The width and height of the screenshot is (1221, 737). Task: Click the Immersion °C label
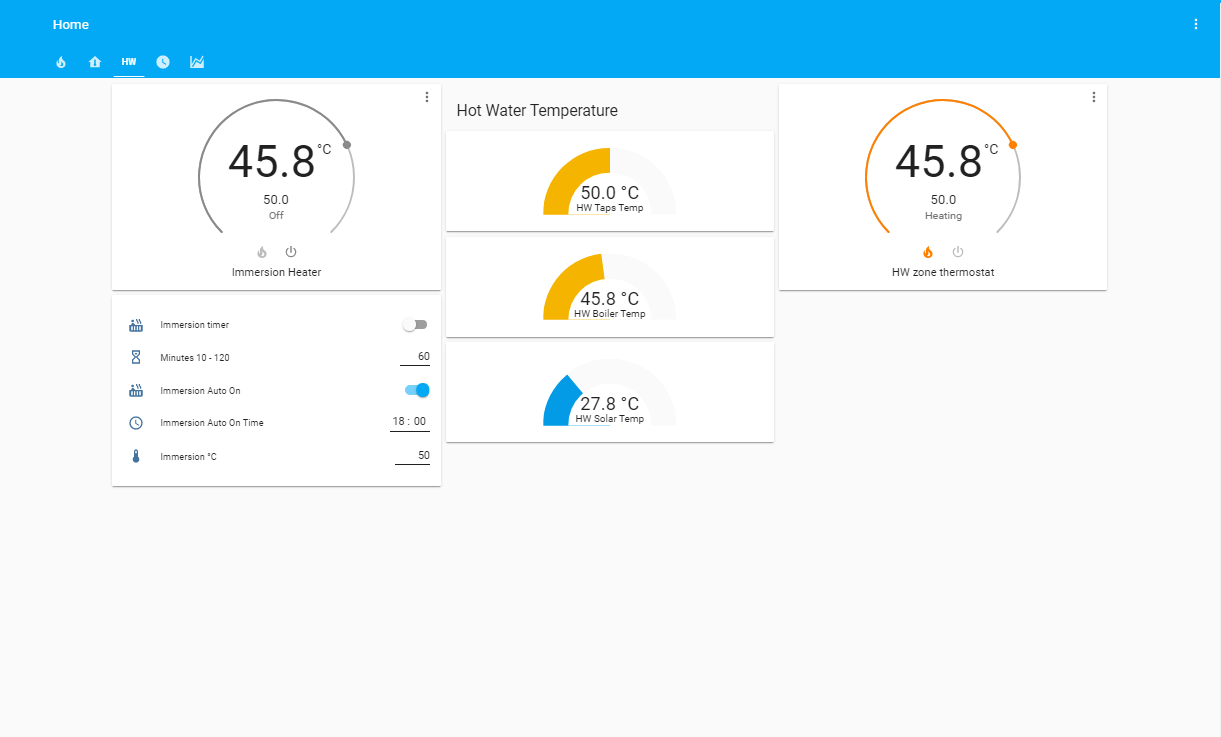click(x=188, y=457)
